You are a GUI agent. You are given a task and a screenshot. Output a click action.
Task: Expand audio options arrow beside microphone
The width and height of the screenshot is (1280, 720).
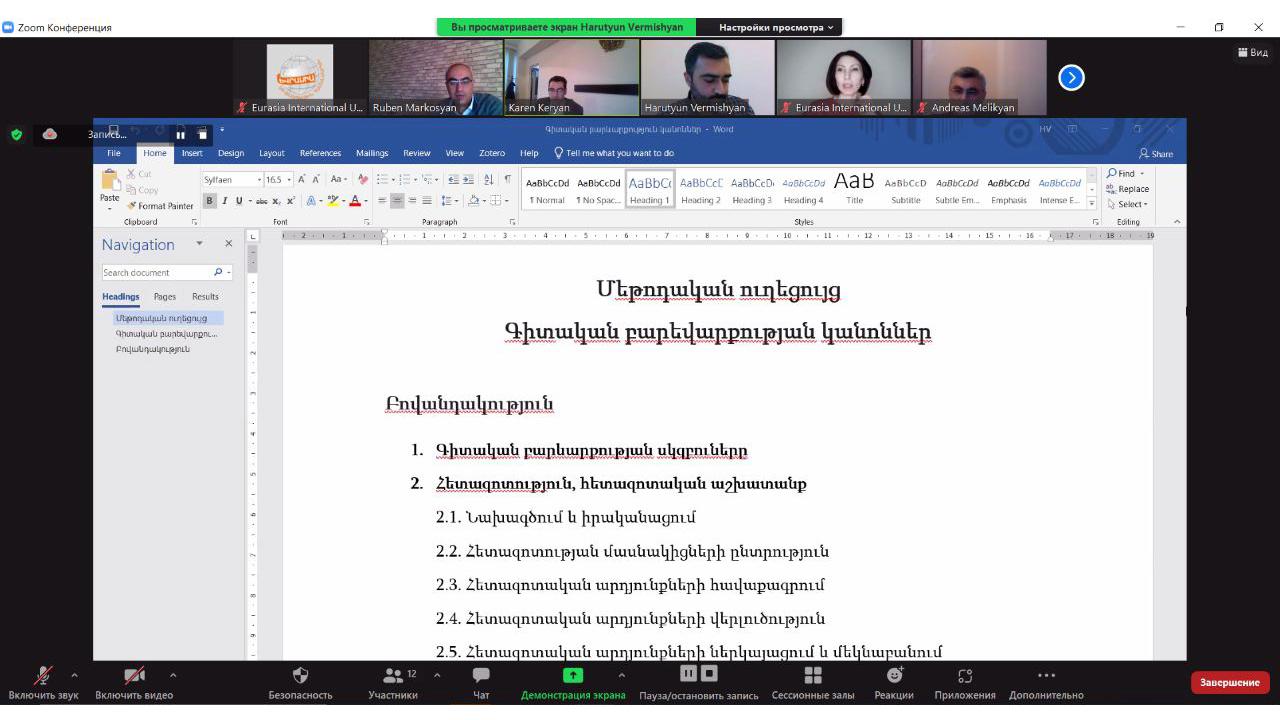pos(74,675)
